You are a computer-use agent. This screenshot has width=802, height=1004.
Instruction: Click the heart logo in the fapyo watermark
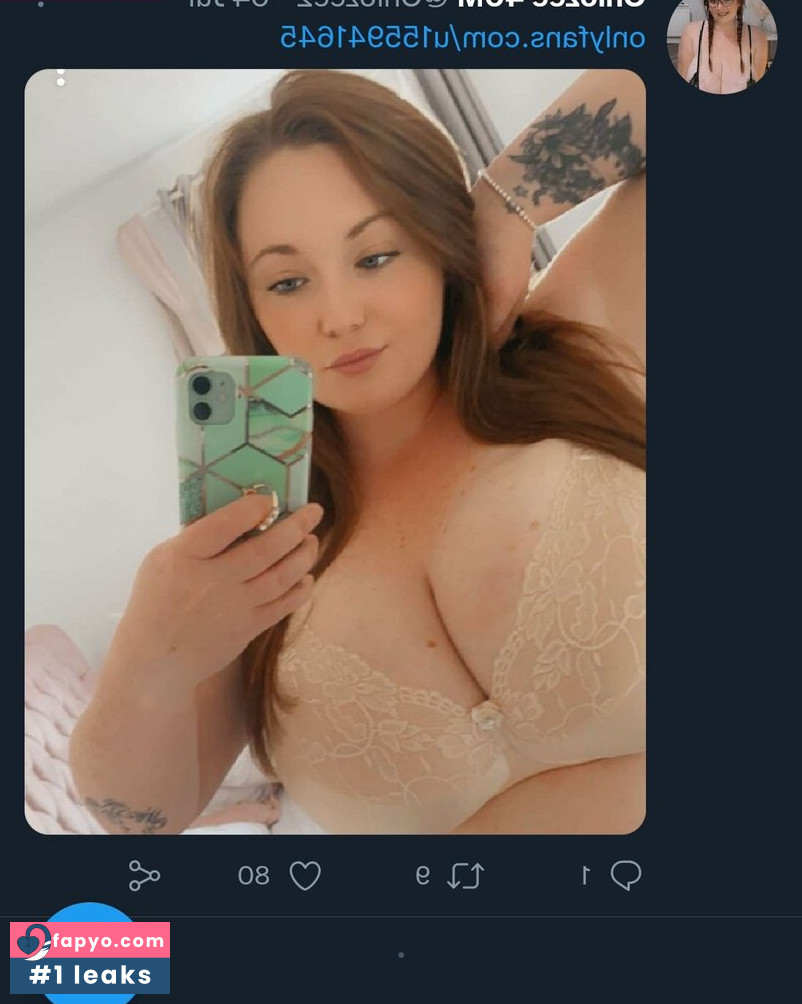point(32,941)
